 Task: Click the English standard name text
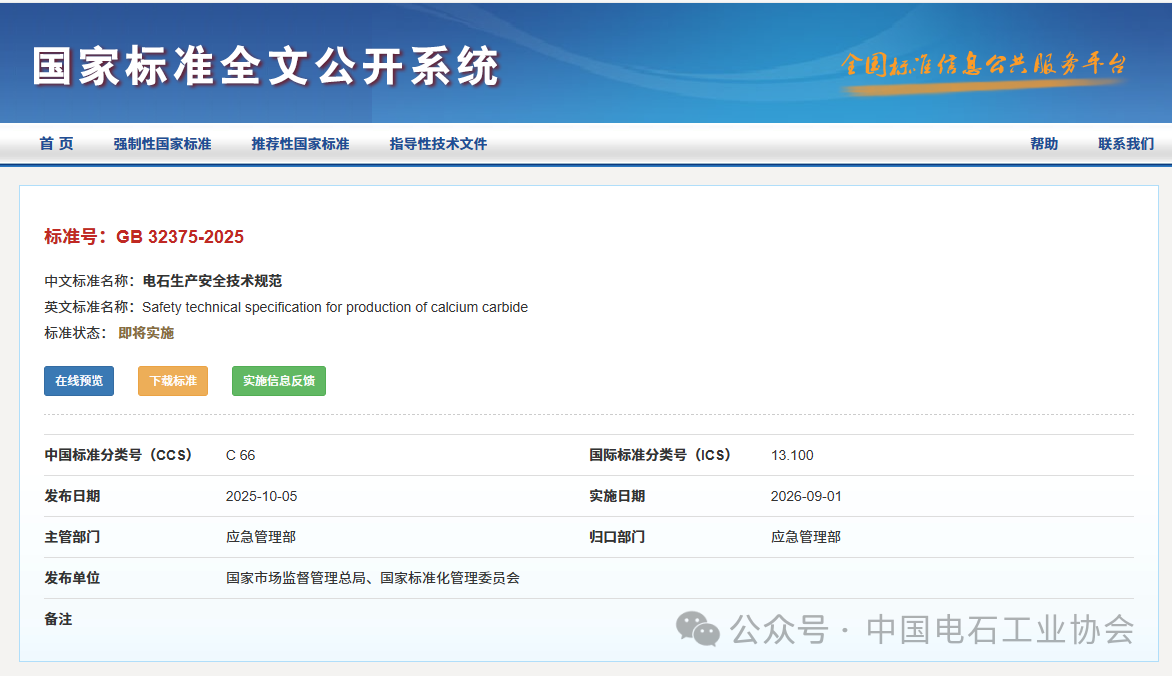coord(335,307)
